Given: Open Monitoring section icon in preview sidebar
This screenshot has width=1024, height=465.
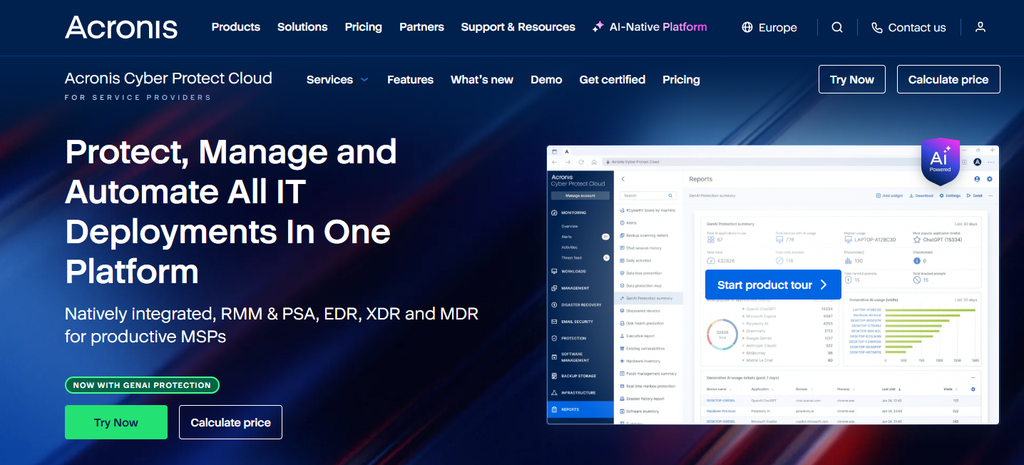Looking at the screenshot, I should point(554,213).
